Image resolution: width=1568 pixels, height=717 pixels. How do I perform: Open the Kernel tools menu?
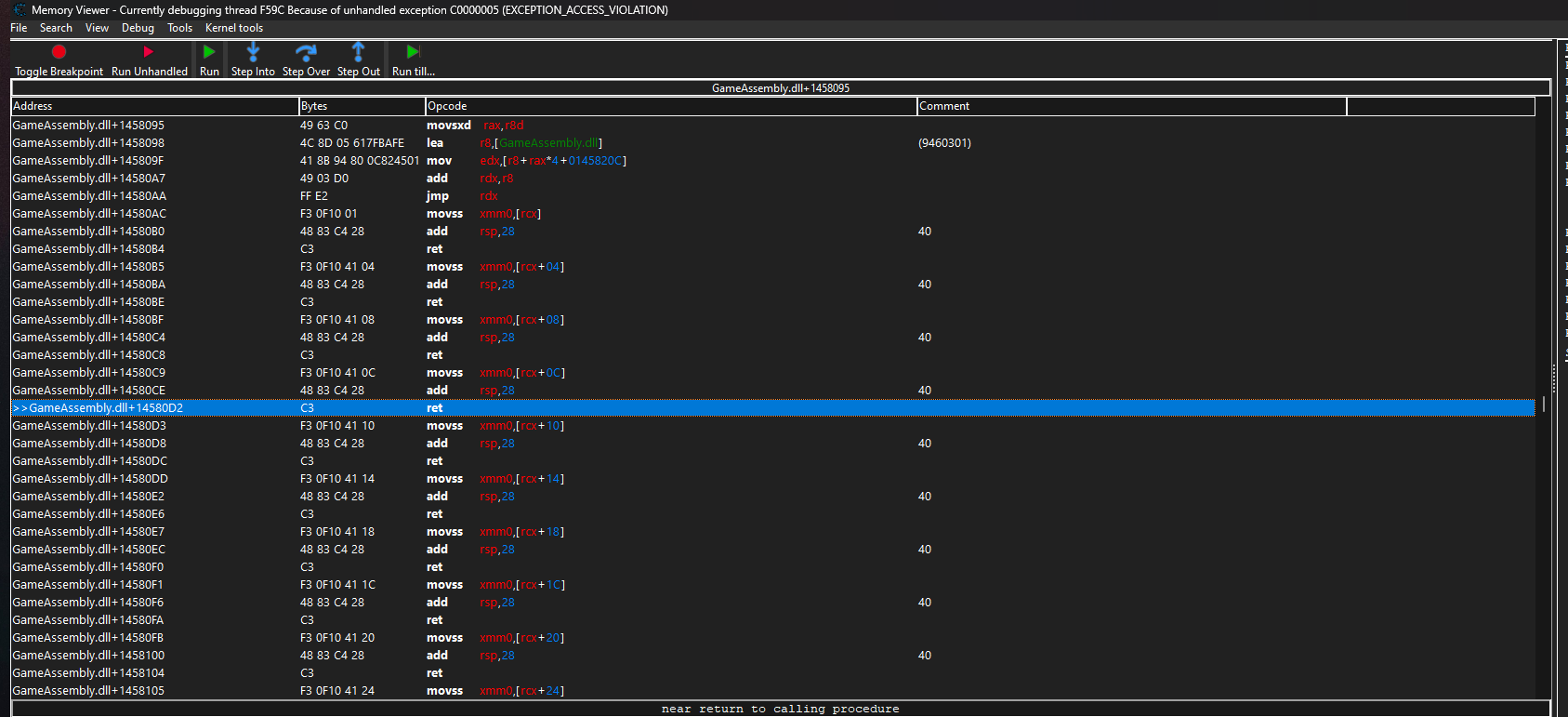pos(234,28)
